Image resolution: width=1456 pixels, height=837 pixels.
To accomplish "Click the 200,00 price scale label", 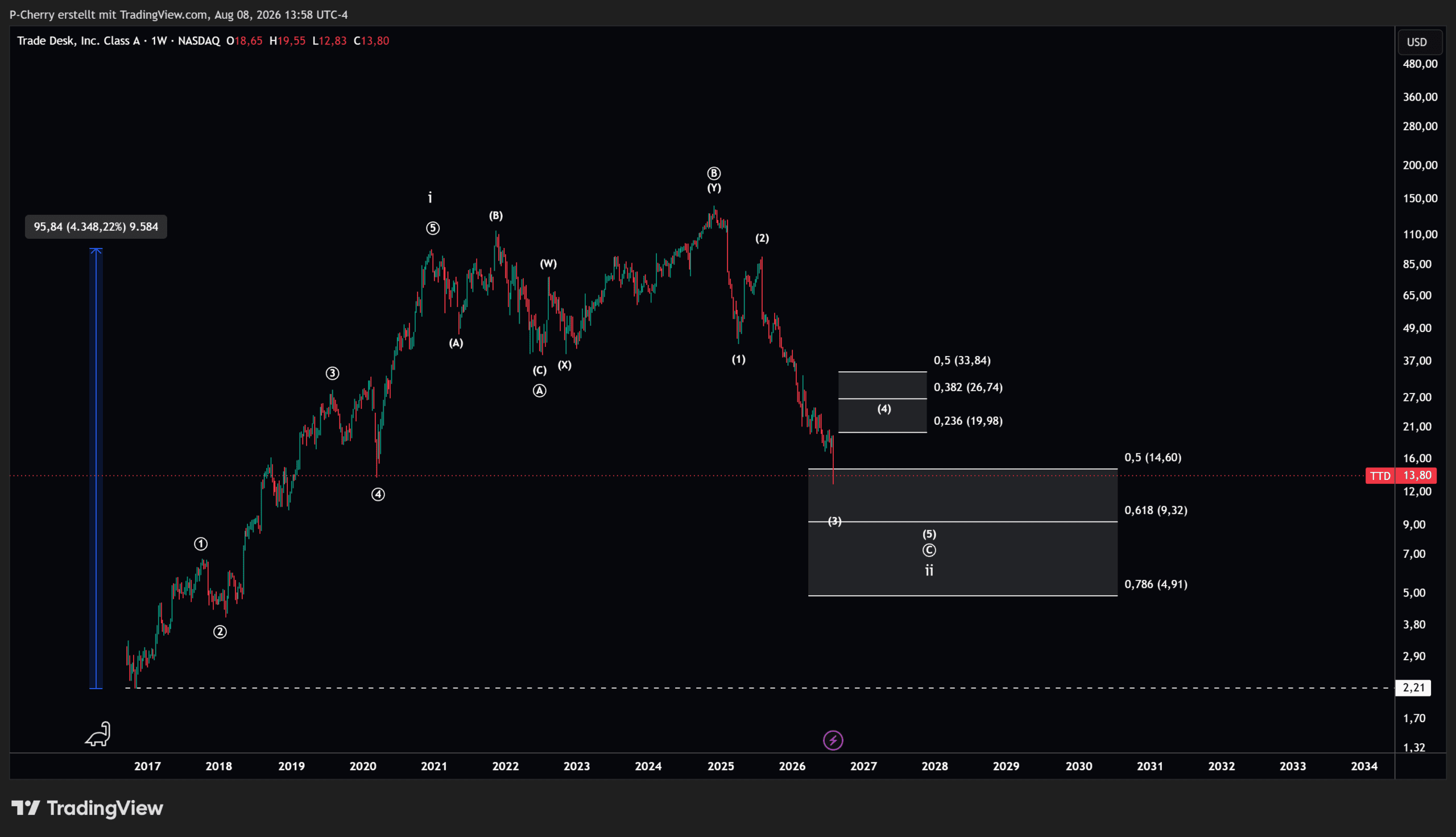I will click(1420, 165).
